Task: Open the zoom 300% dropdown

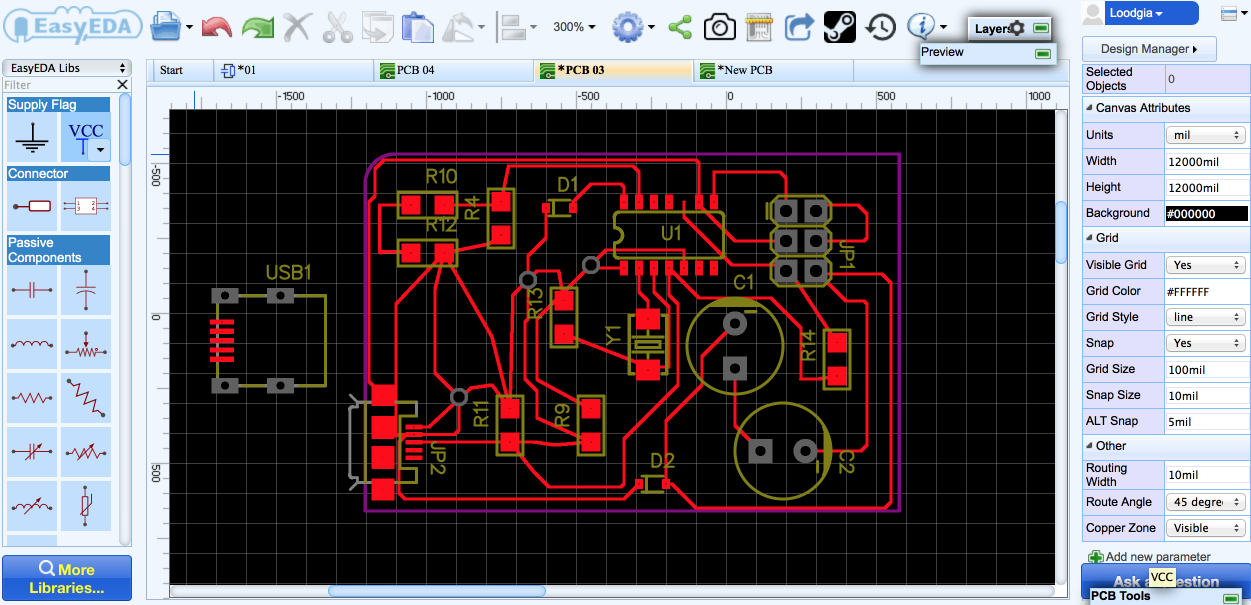Action: [575, 27]
